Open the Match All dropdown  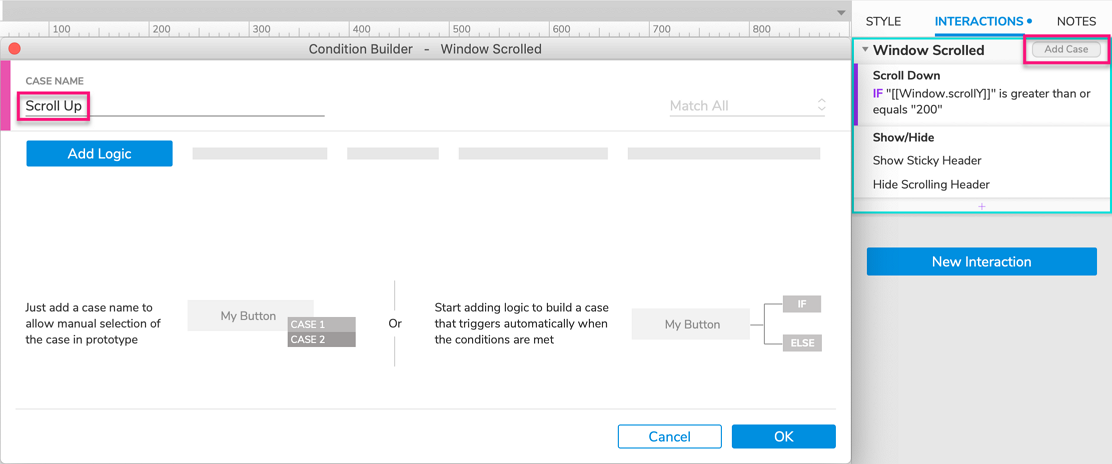[748, 106]
